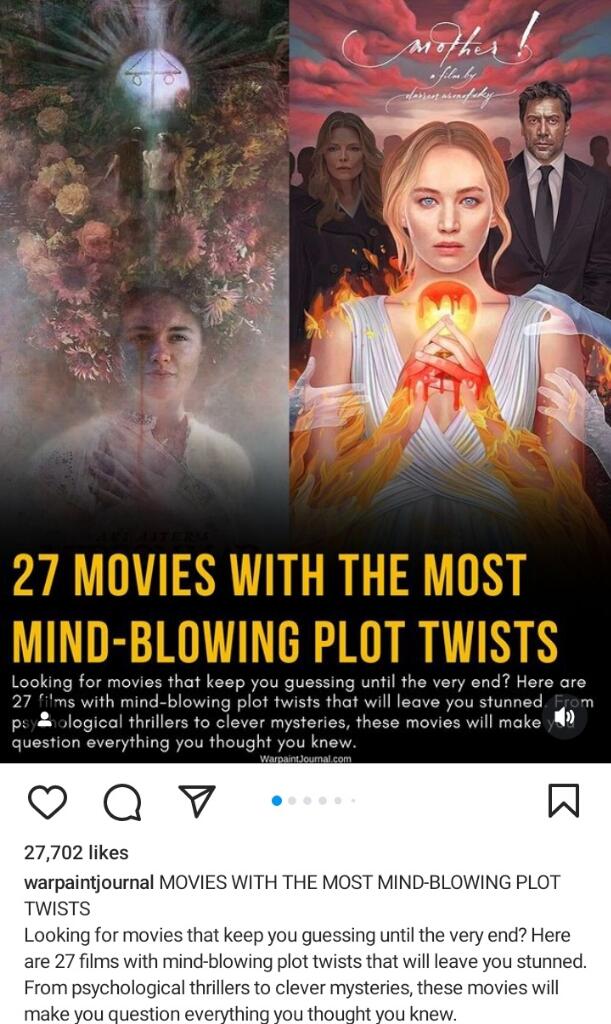This screenshot has height=1024, width=611.
Task: Select the fourth carousel indicator dot
Action: click(322, 801)
